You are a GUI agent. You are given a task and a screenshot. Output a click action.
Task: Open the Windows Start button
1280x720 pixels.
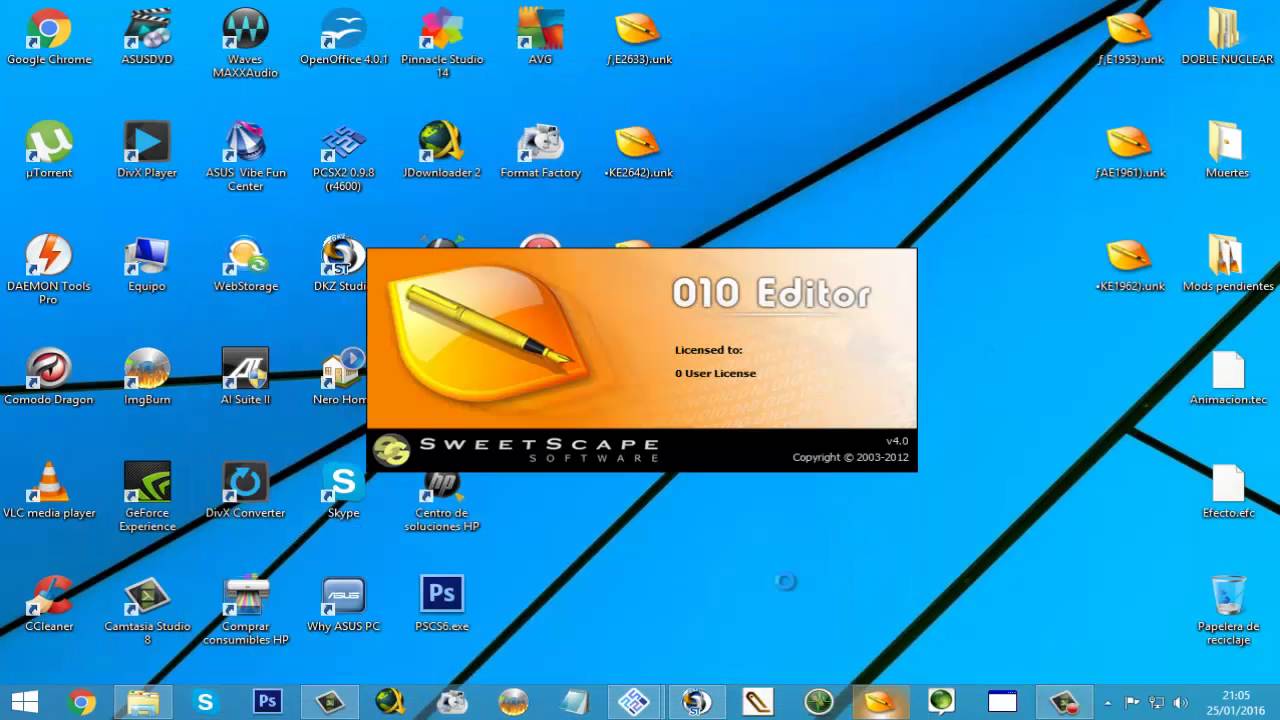coord(24,702)
